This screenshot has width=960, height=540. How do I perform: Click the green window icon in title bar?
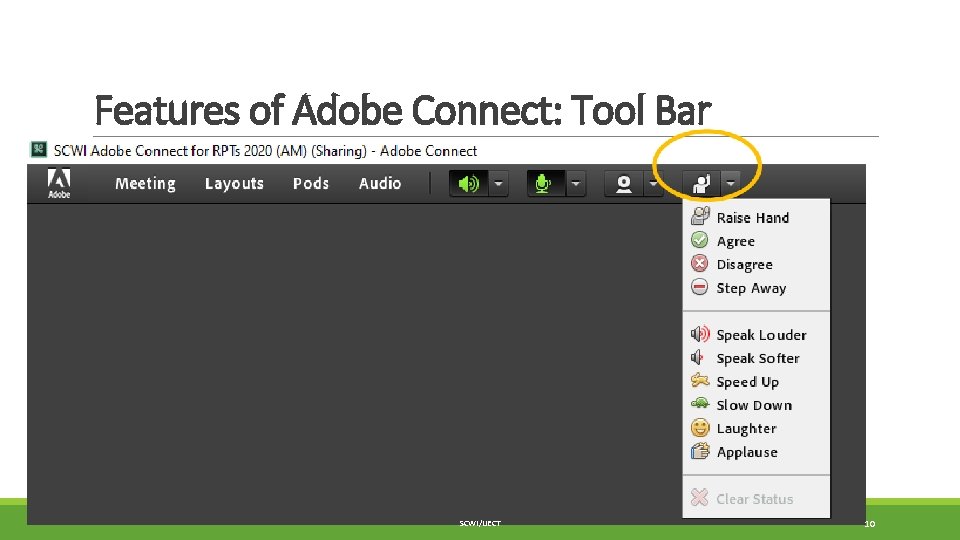[x=39, y=149]
